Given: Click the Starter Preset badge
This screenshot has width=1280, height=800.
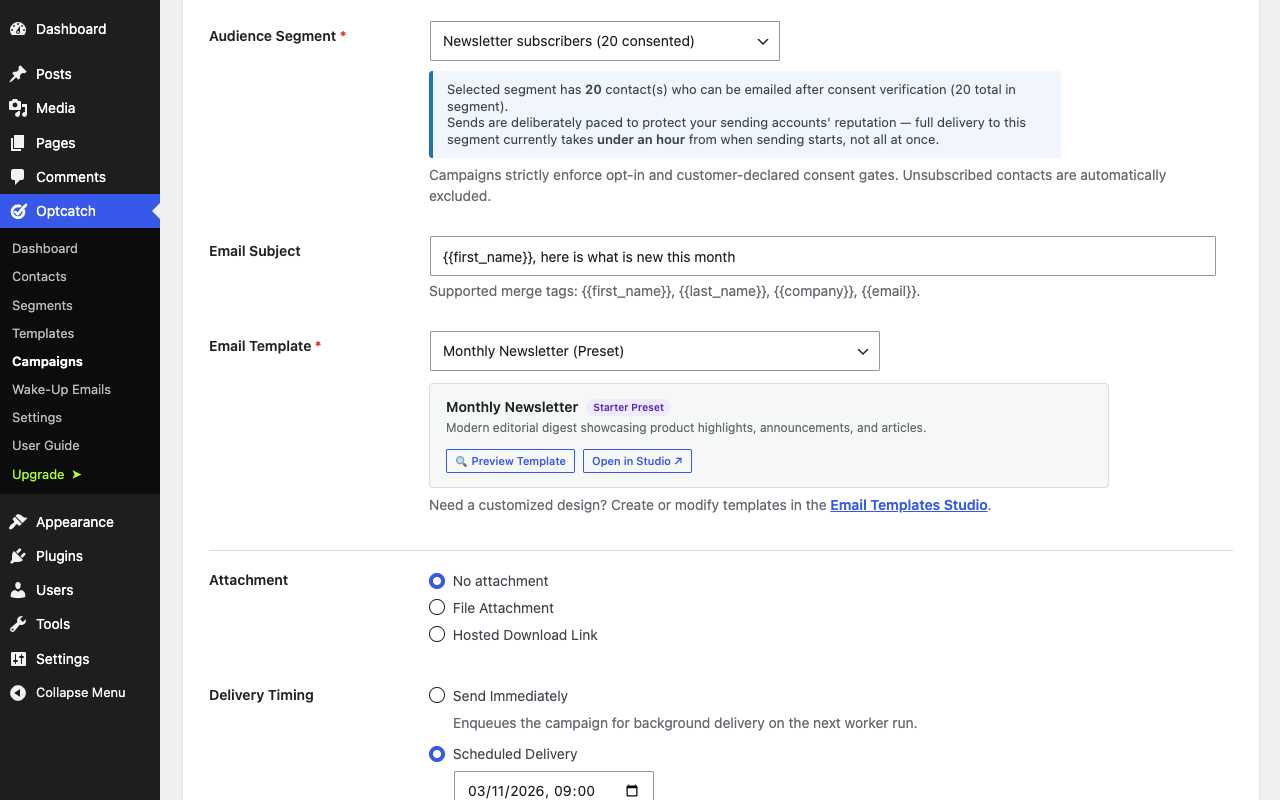Looking at the screenshot, I should tap(628, 407).
